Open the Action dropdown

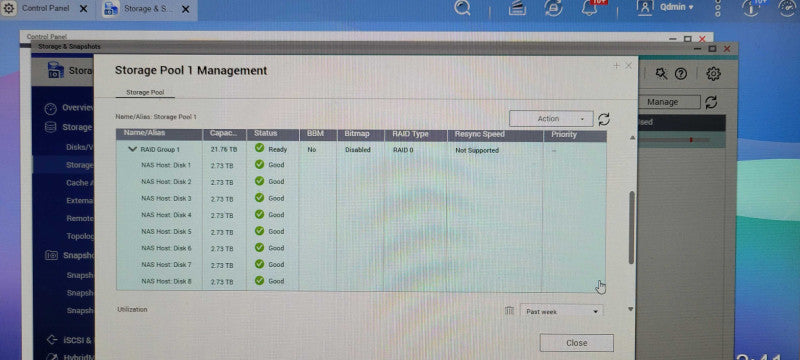tap(551, 118)
